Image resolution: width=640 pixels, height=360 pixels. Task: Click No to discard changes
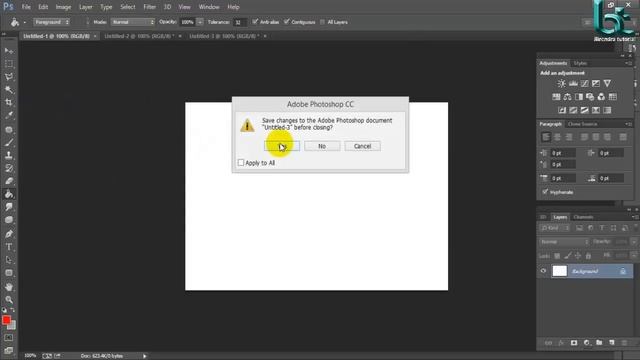point(322,146)
